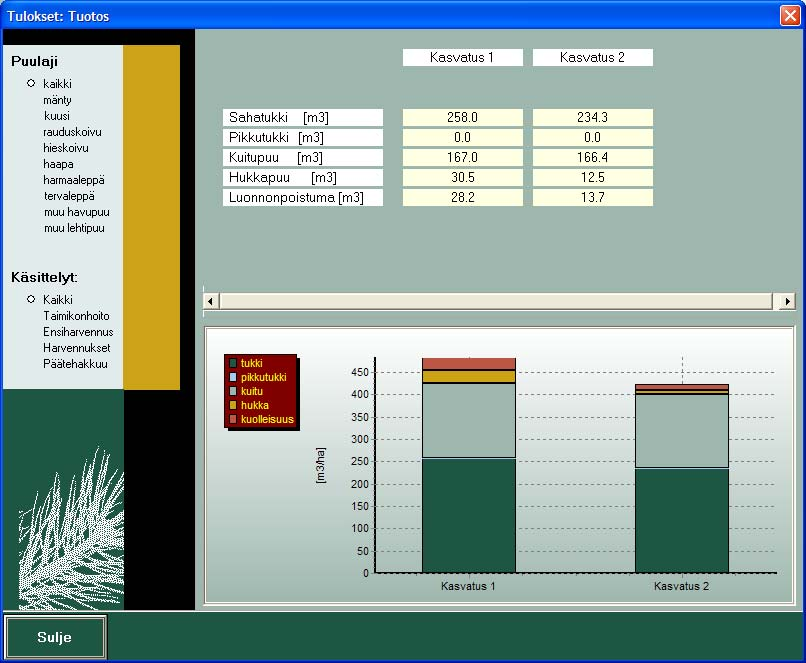The image size is (806, 663).
Task: Click the '[m3/ha]' chart axis title
Action: [x=320, y=466]
